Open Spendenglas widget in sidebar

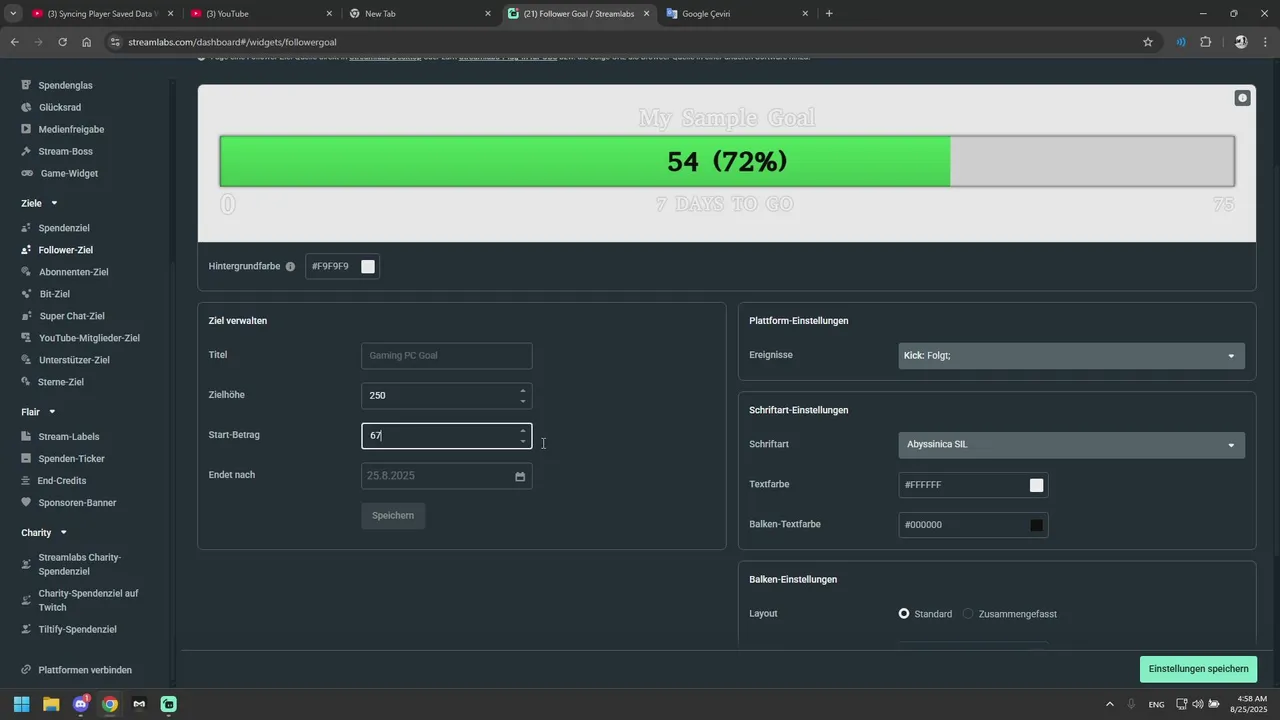tap(65, 85)
